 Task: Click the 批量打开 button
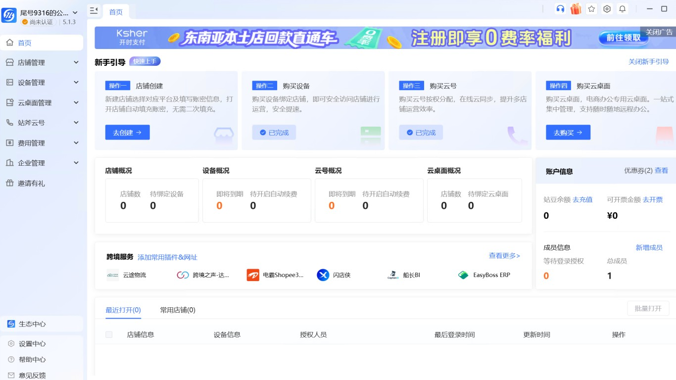[x=648, y=309]
